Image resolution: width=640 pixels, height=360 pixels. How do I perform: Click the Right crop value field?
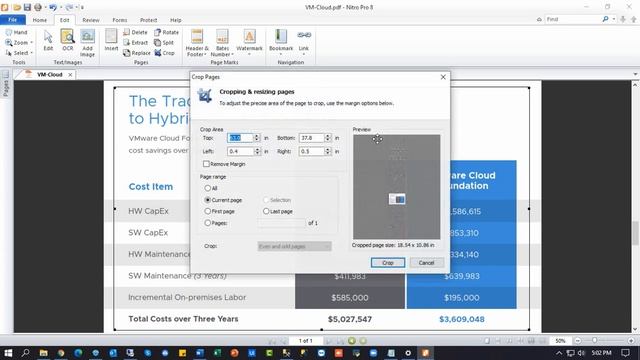click(x=312, y=151)
